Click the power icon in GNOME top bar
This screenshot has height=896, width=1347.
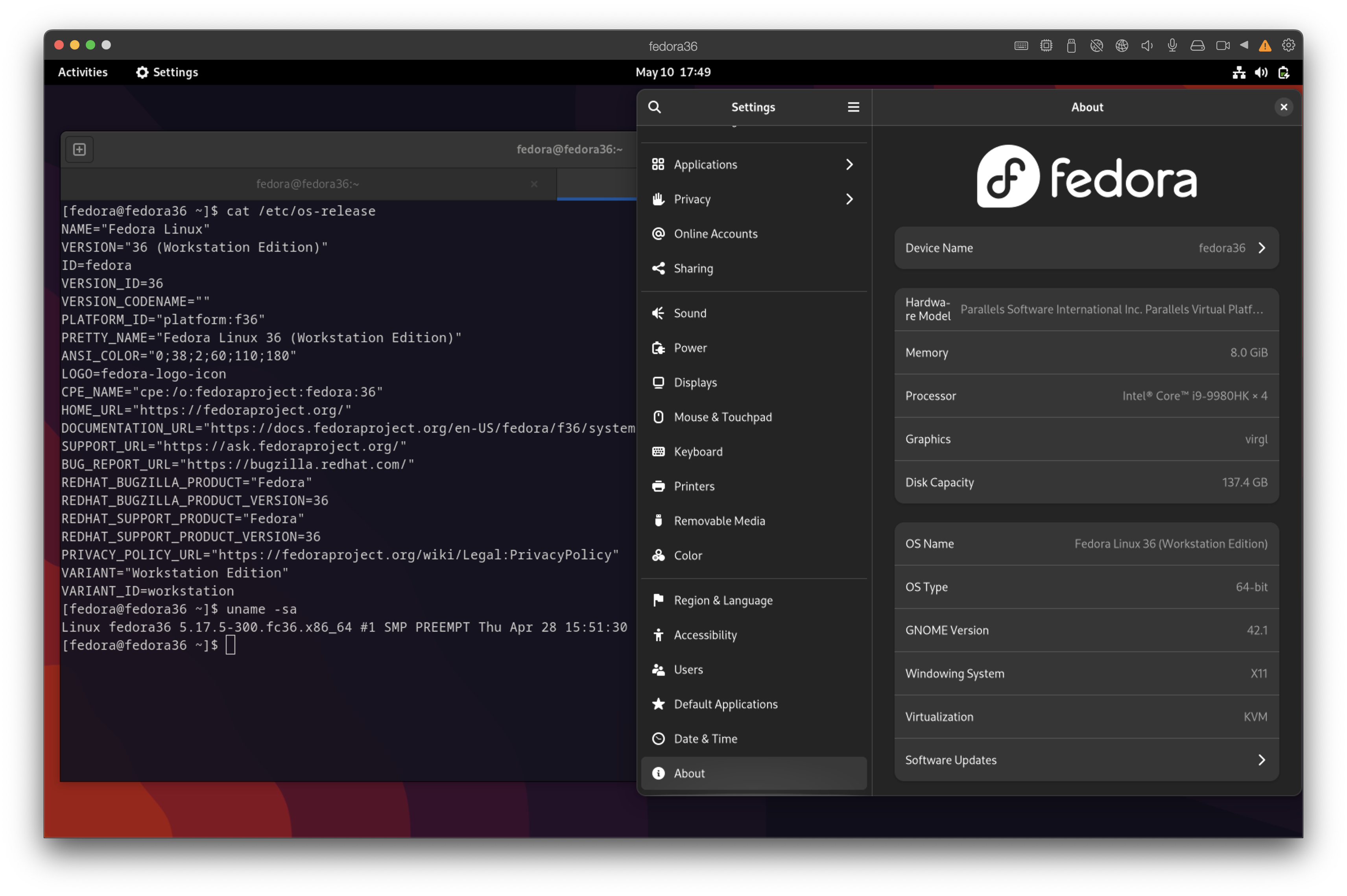tap(1284, 73)
